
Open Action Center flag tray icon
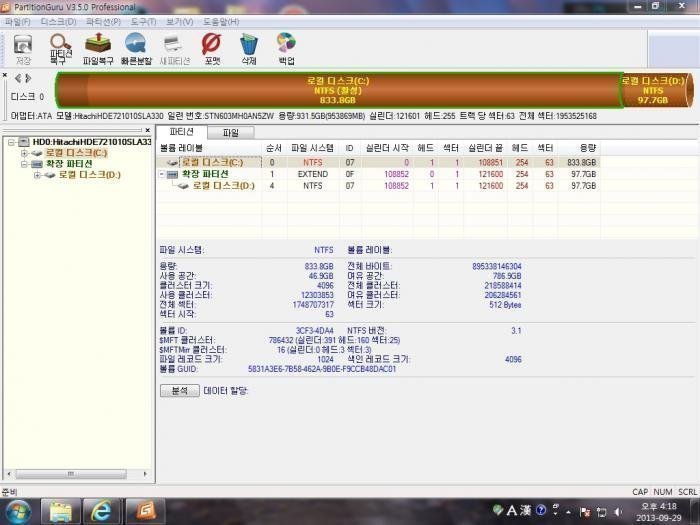click(x=585, y=512)
